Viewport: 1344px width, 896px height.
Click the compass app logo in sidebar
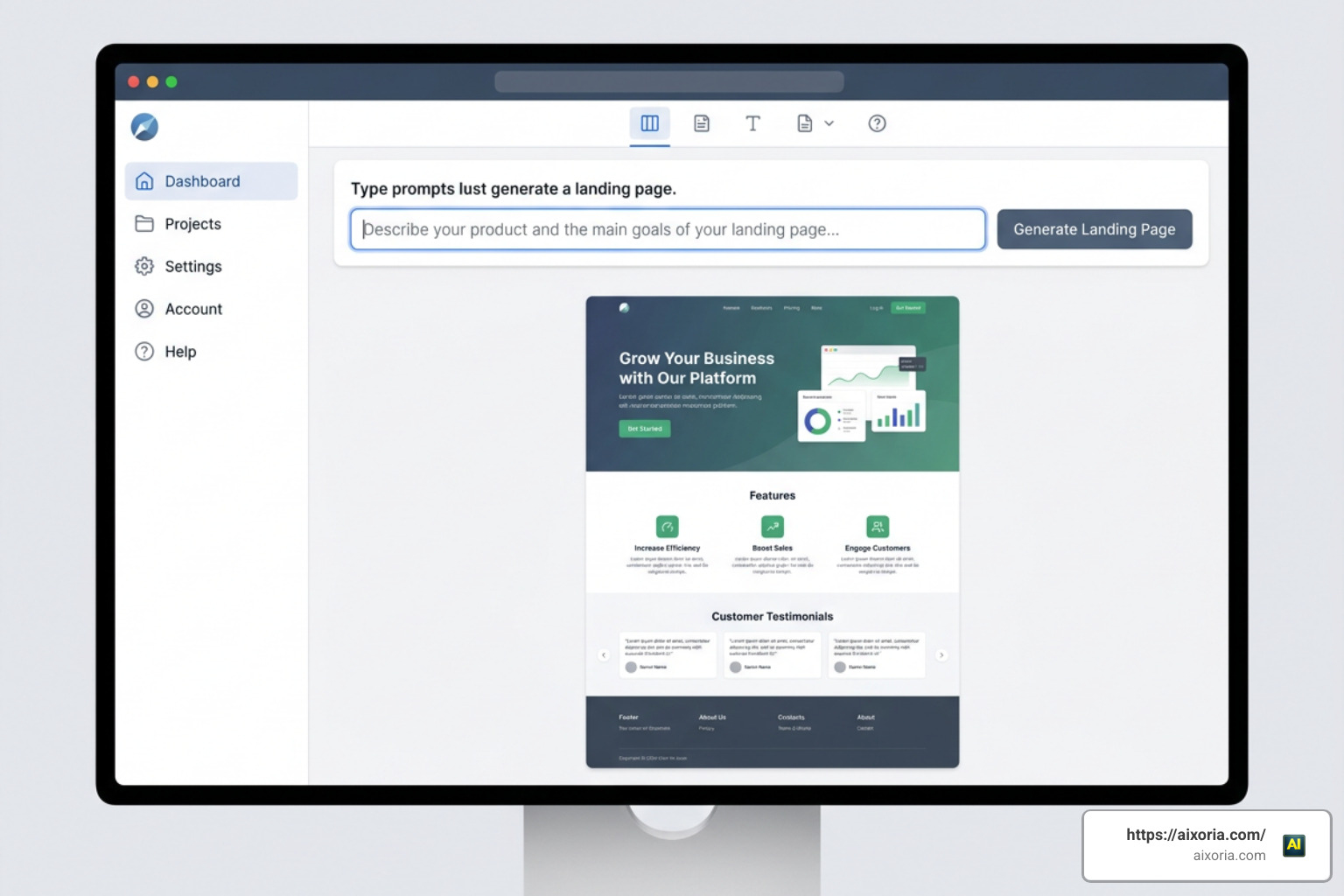(x=144, y=127)
